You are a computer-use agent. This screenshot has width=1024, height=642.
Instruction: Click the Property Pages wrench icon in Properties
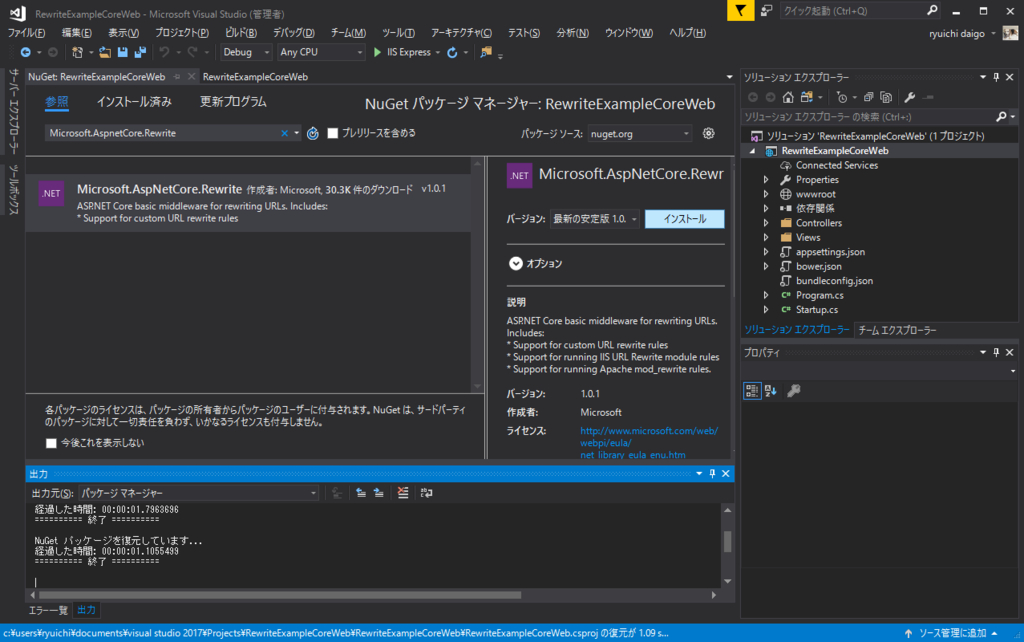793,391
